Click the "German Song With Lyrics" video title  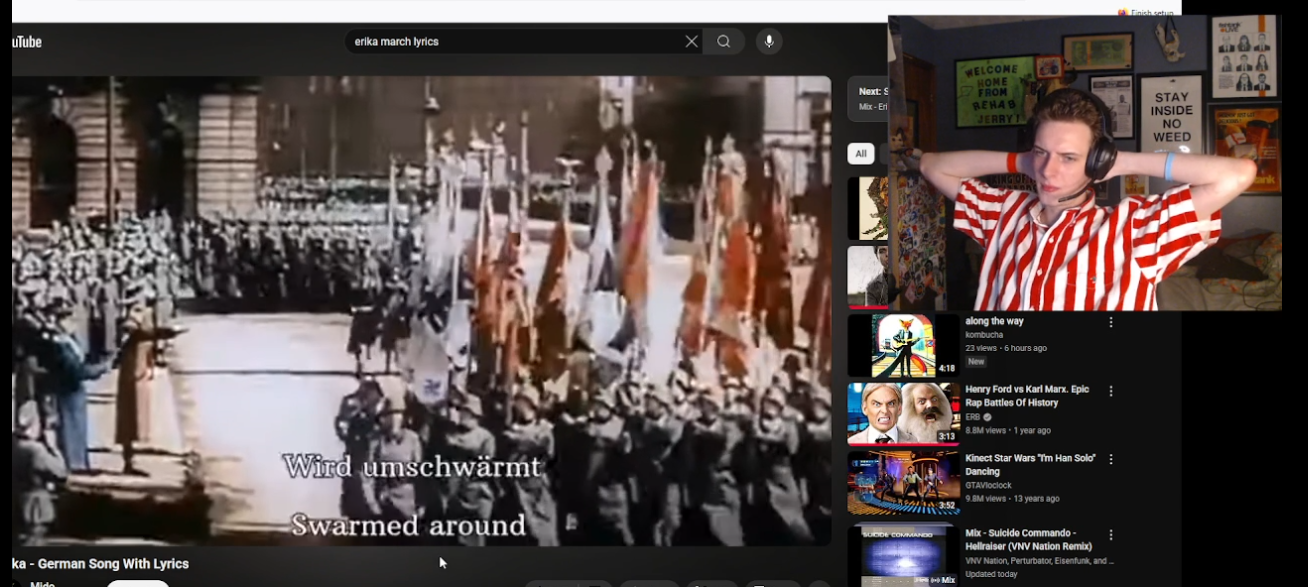[x=100, y=564]
